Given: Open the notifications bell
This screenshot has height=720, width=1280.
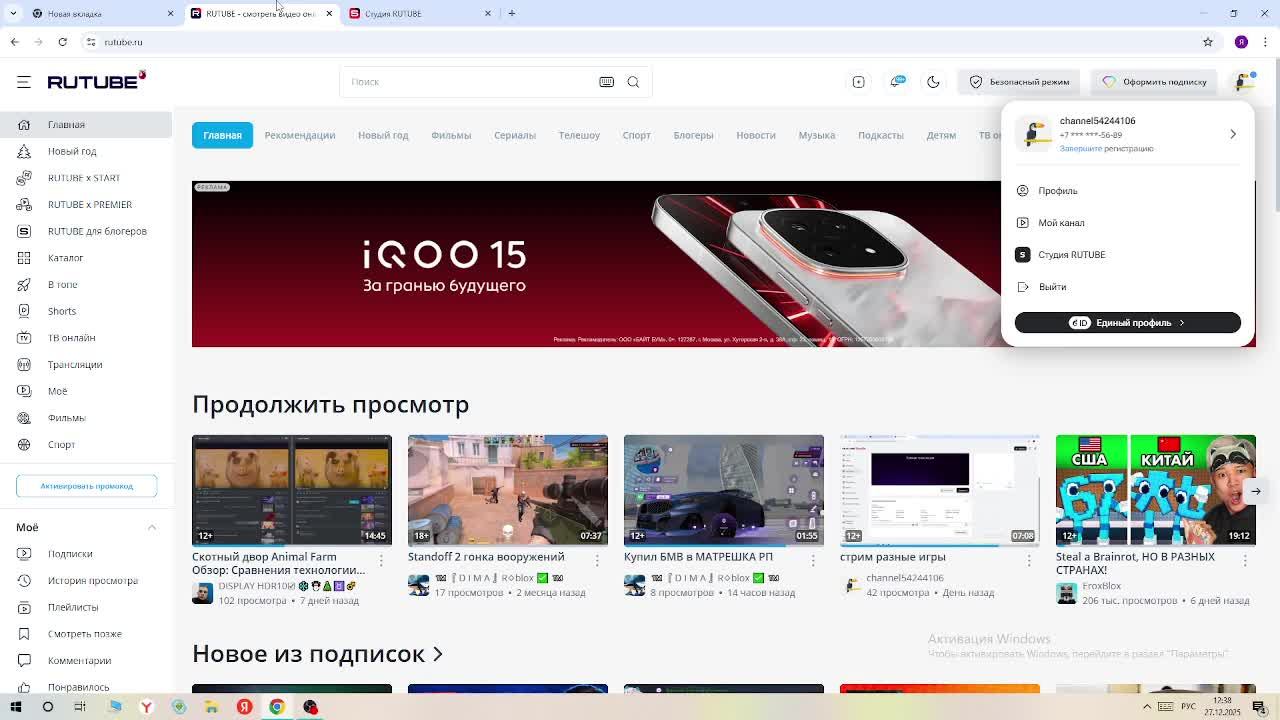Looking at the screenshot, I should coord(897,82).
